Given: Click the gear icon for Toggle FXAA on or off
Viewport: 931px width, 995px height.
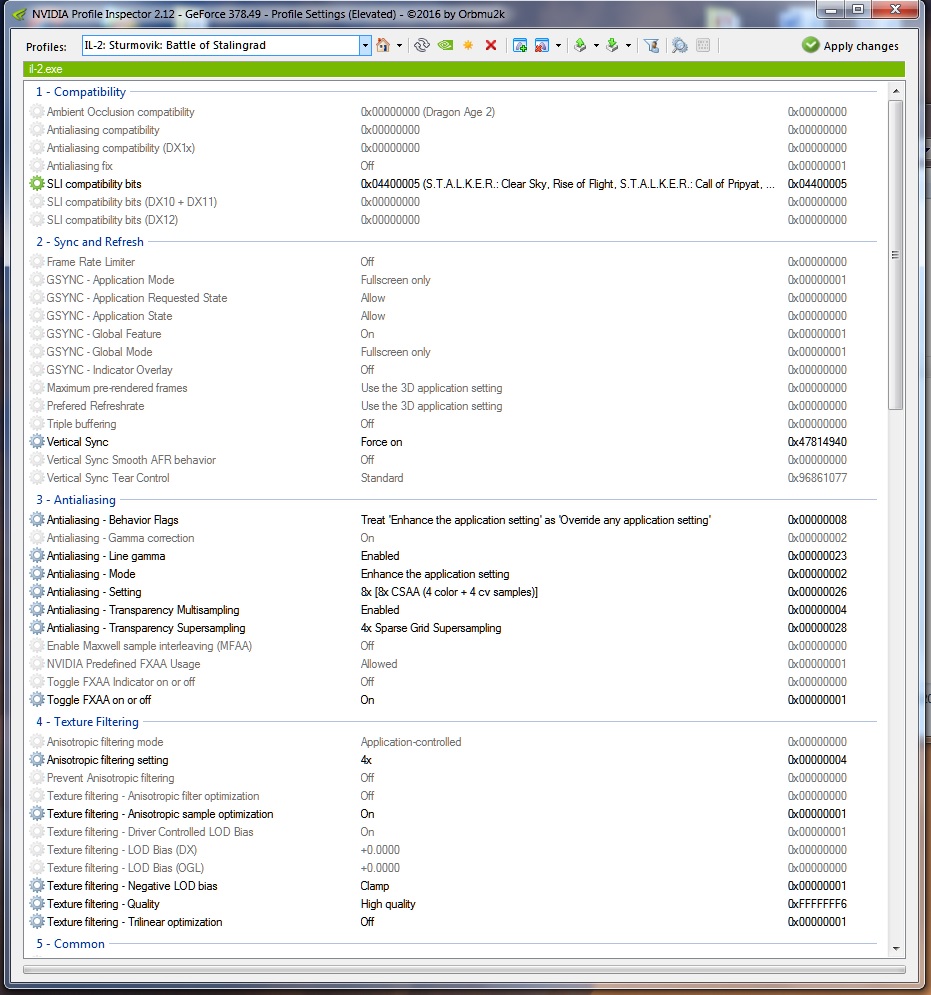Looking at the screenshot, I should pyautogui.click(x=37, y=700).
